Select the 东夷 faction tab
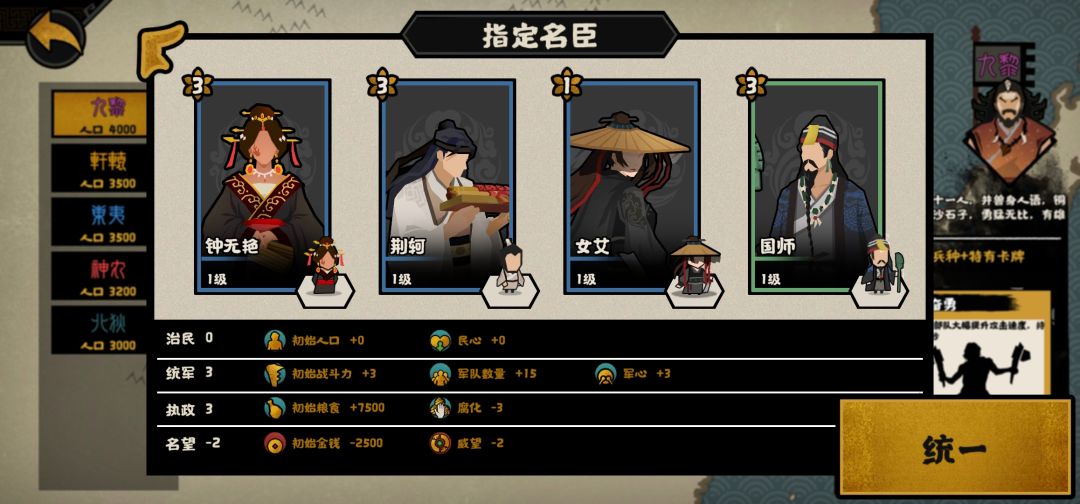Viewport: 1080px width, 504px height. pyautogui.click(x=101, y=222)
